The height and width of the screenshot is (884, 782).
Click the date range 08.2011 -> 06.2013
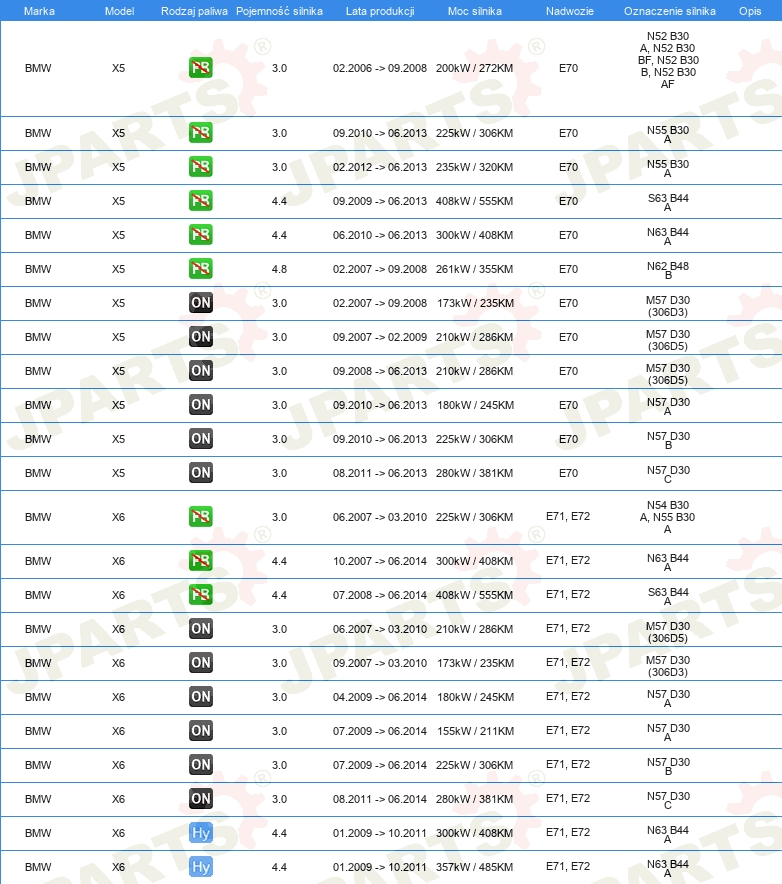[380, 473]
